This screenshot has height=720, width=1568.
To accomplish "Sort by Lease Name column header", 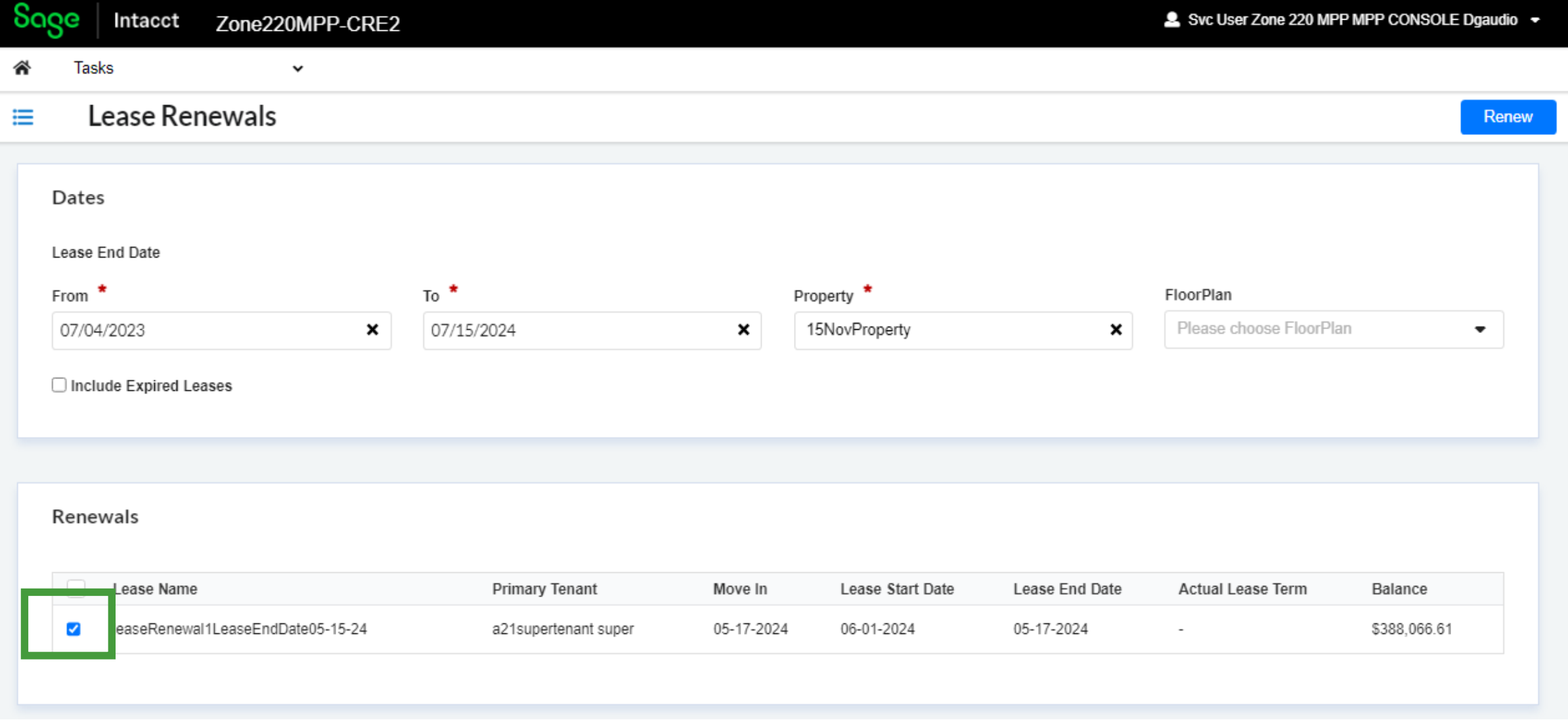I will [155, 589].
